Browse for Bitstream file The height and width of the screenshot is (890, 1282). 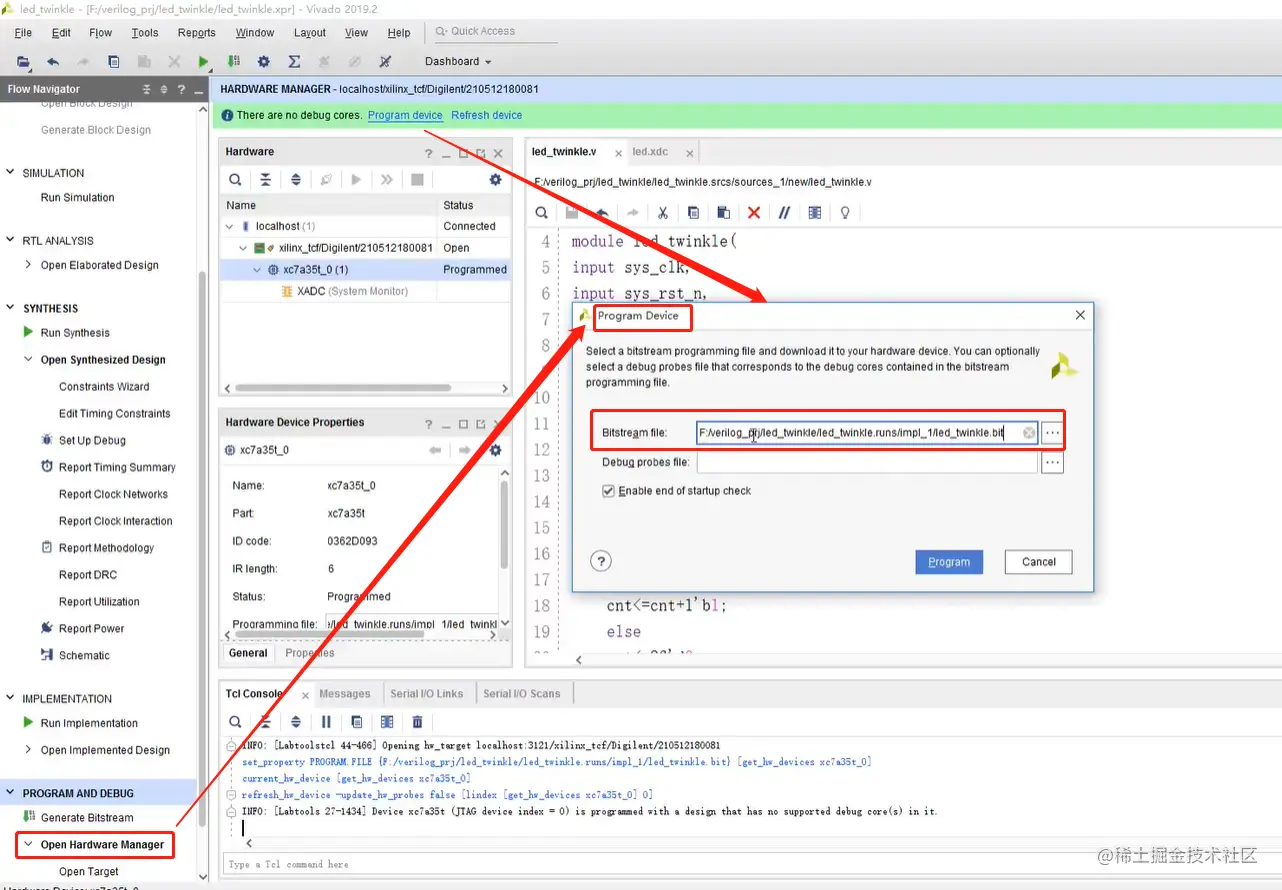point(1051,433)
